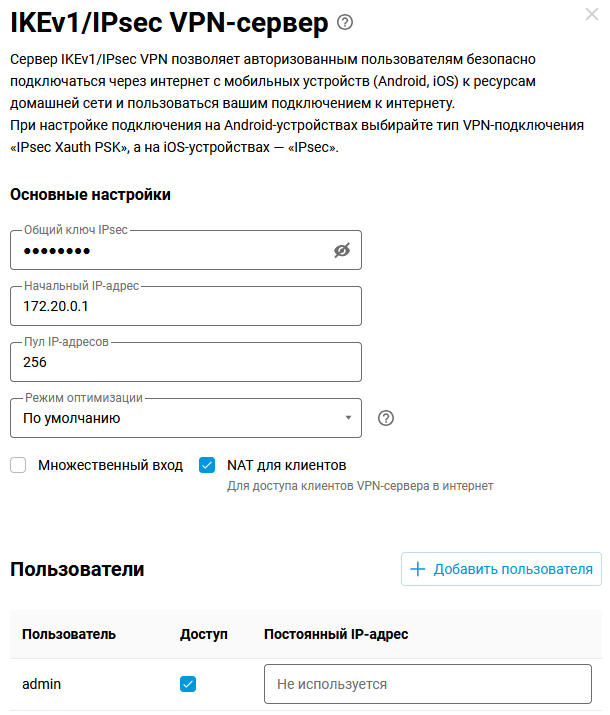Click Добавить пользователя button
Screen dimensions: 610x715
point(501,569)
